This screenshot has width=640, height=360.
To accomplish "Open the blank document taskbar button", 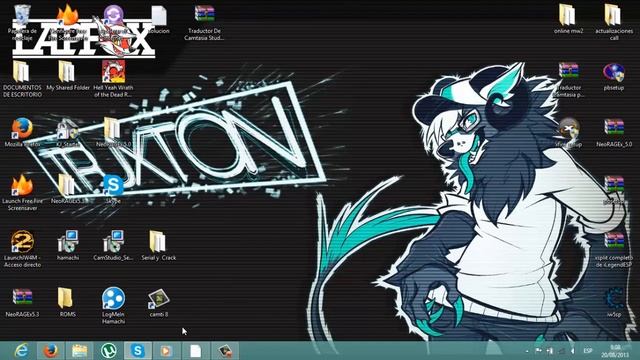I will click(x=196, y=351).
